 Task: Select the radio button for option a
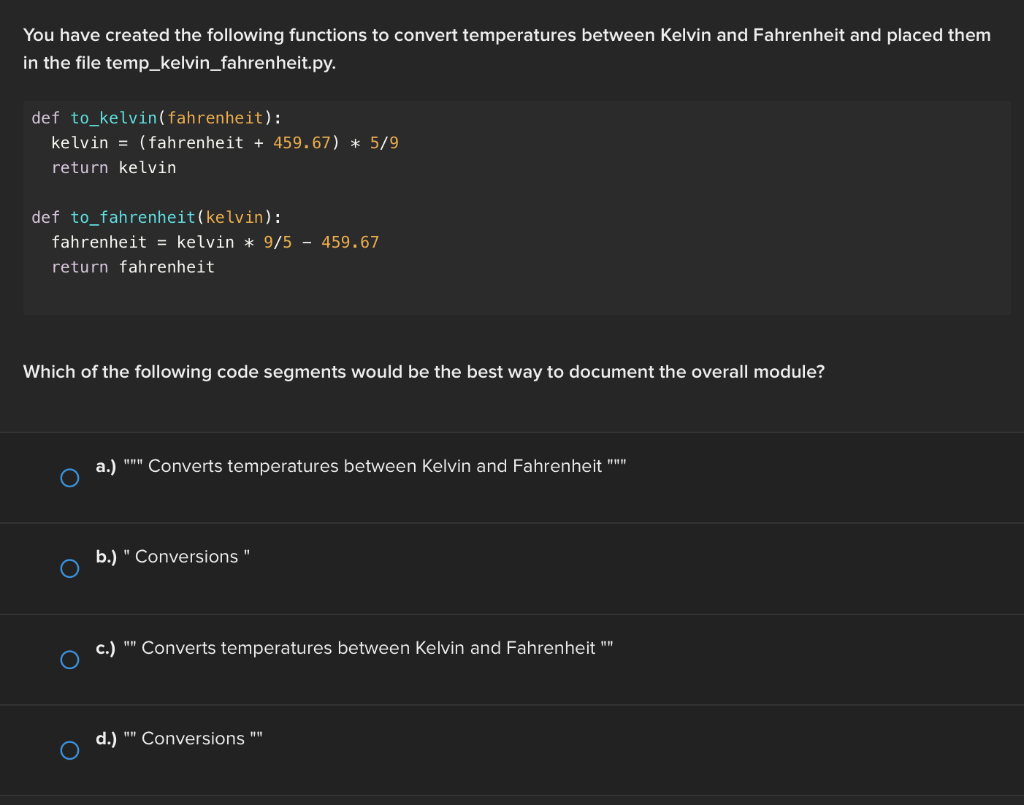70,478
